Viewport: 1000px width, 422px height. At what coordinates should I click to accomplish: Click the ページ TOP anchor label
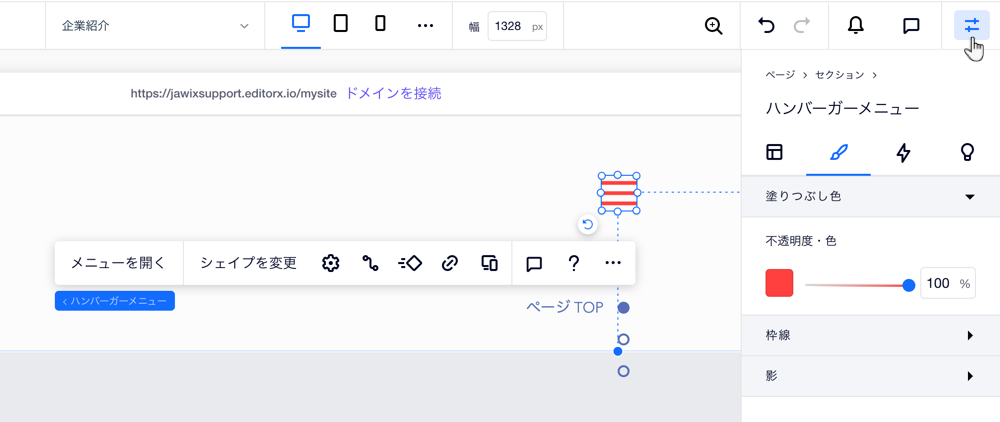[565, 307]
